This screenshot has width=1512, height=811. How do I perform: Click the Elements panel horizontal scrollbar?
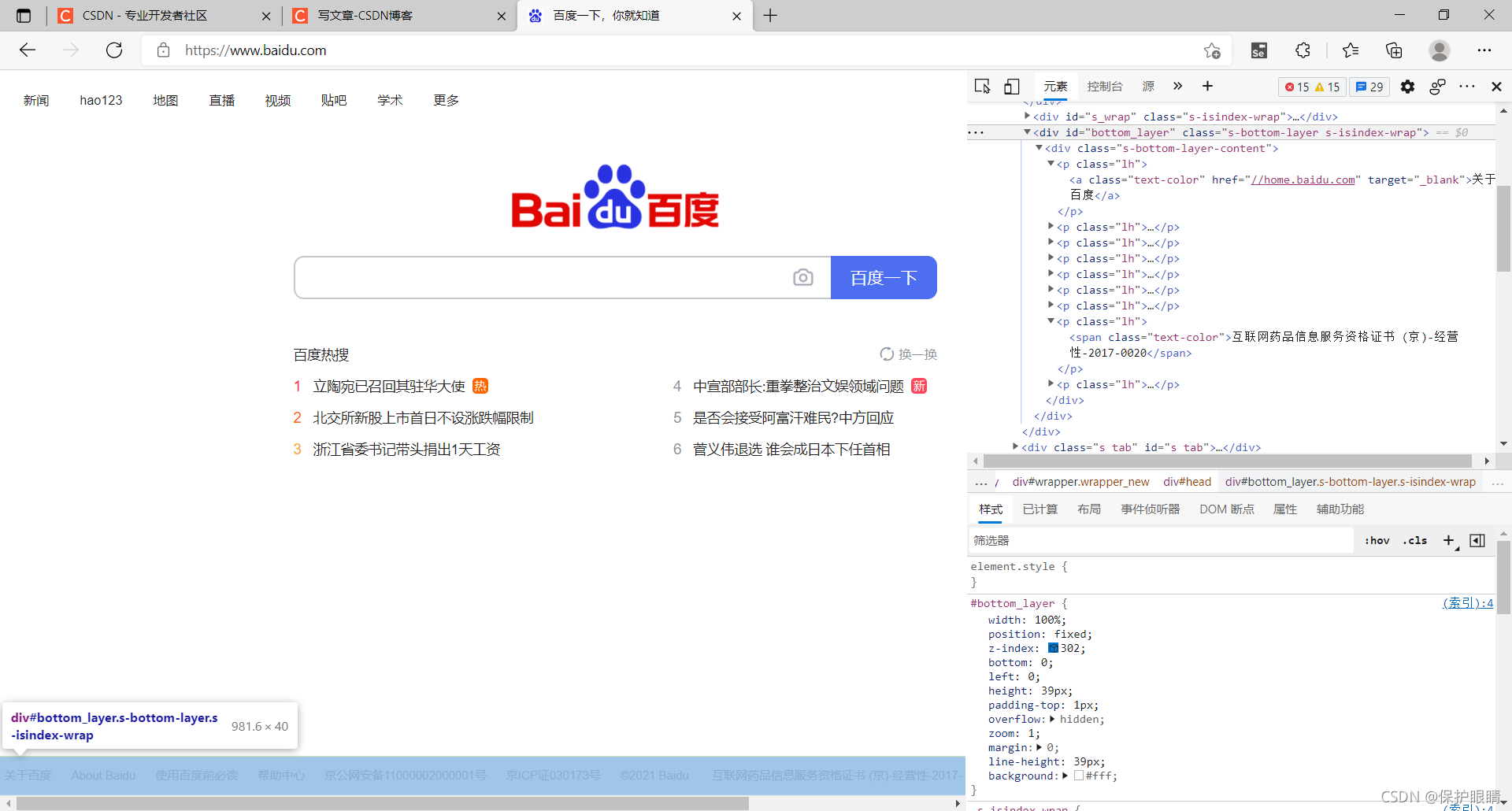1228,461
